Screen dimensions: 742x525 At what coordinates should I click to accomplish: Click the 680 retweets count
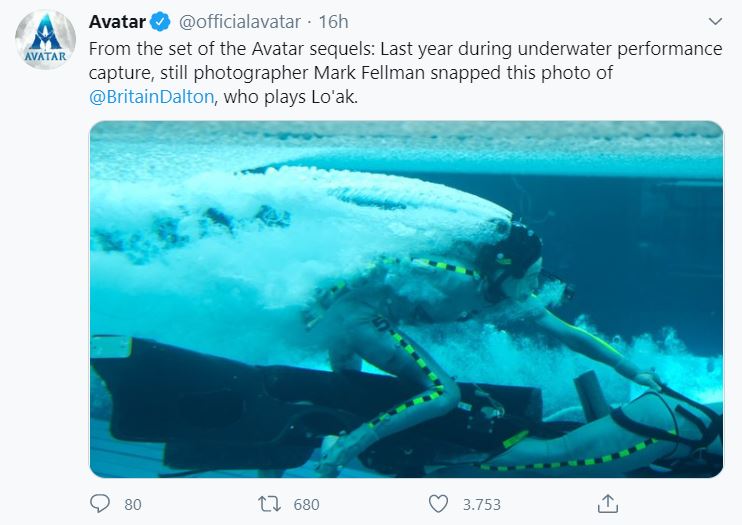(x=307, y=505)
